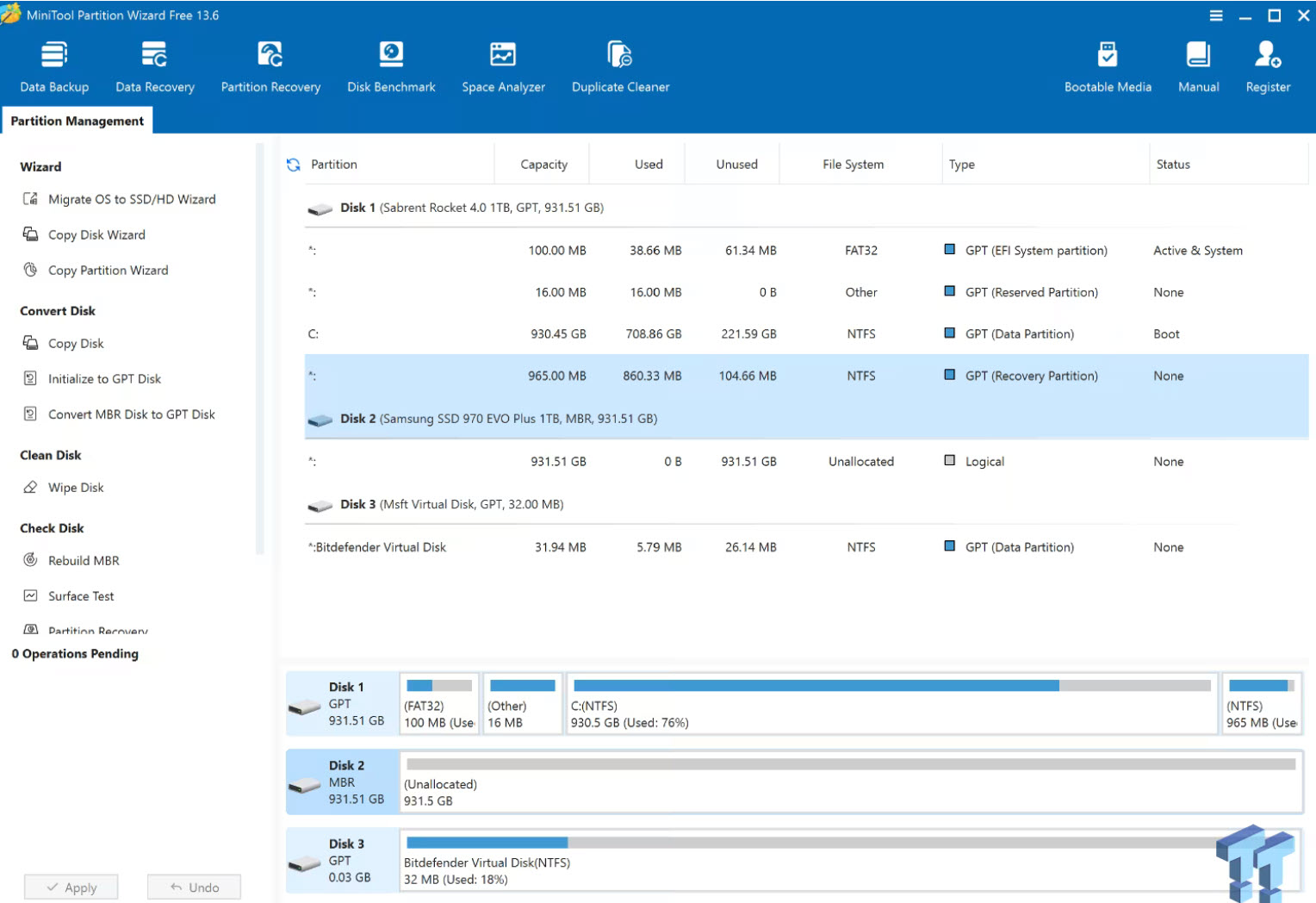Click the Convert Disk section heading
This screenshot has height=903, width=1316.
tap(58, 310)
